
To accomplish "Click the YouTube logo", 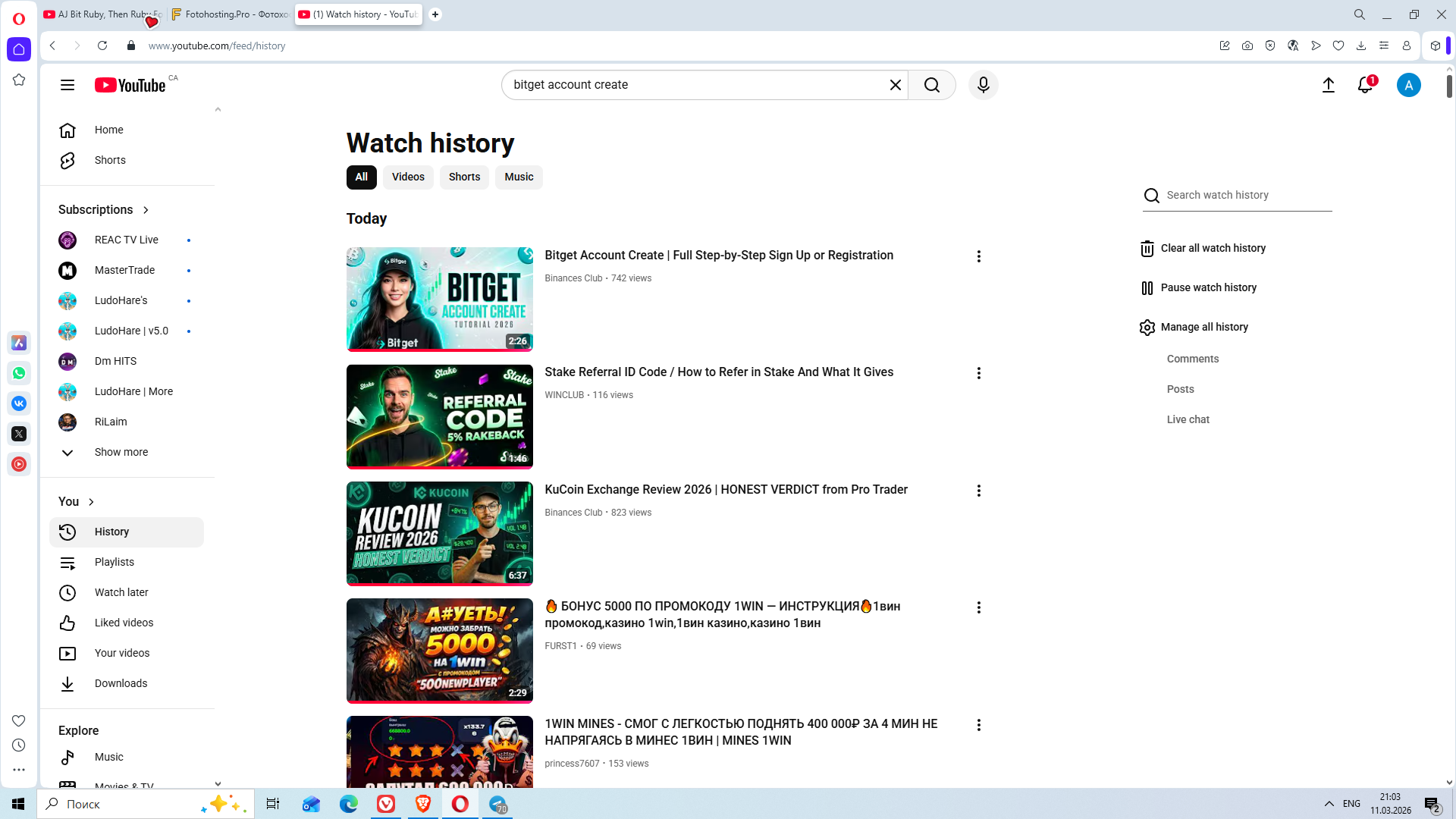I will point(130,85).
